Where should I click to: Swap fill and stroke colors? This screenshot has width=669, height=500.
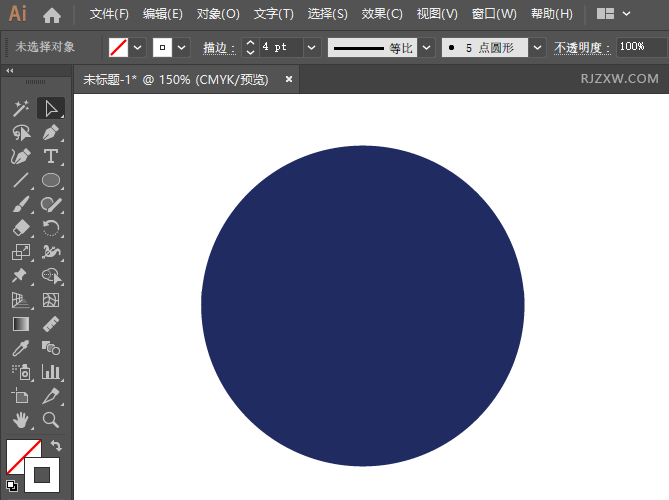(56, 446)
